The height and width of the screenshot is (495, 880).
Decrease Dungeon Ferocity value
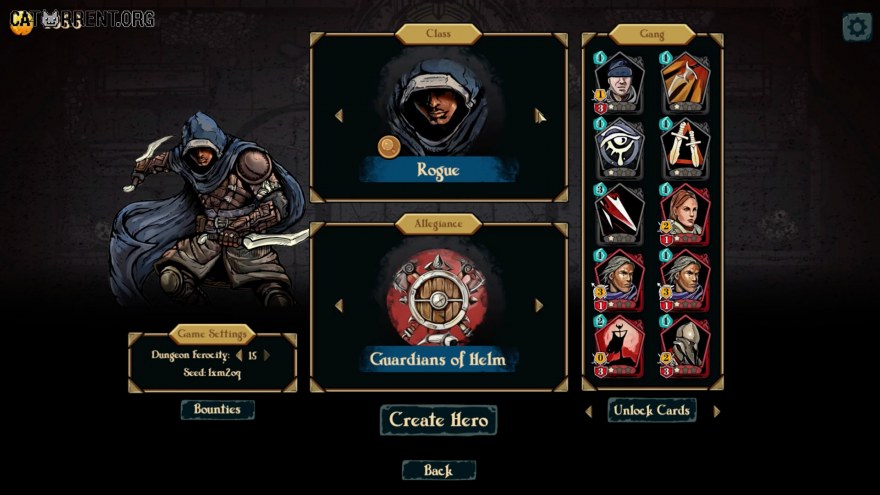click(239, 355)
